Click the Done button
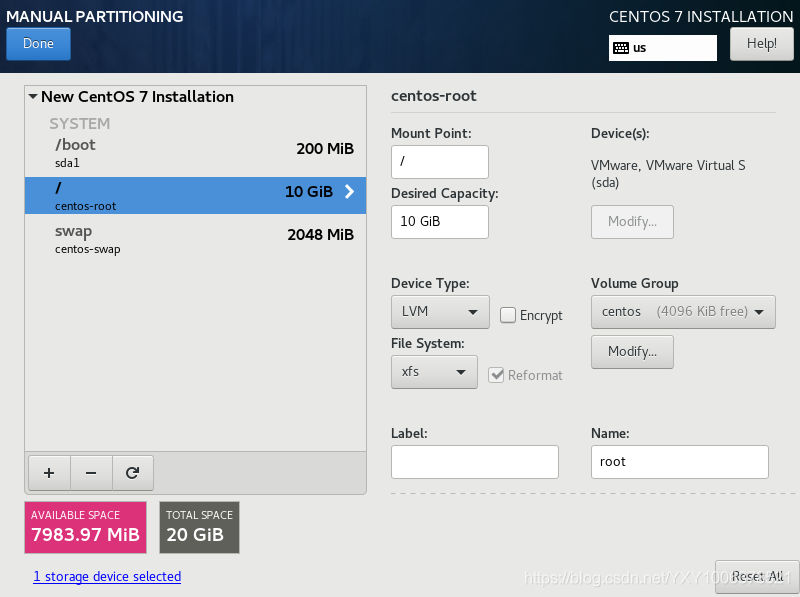The height and width of the screenshot is (597, 800). pos(38,44)
